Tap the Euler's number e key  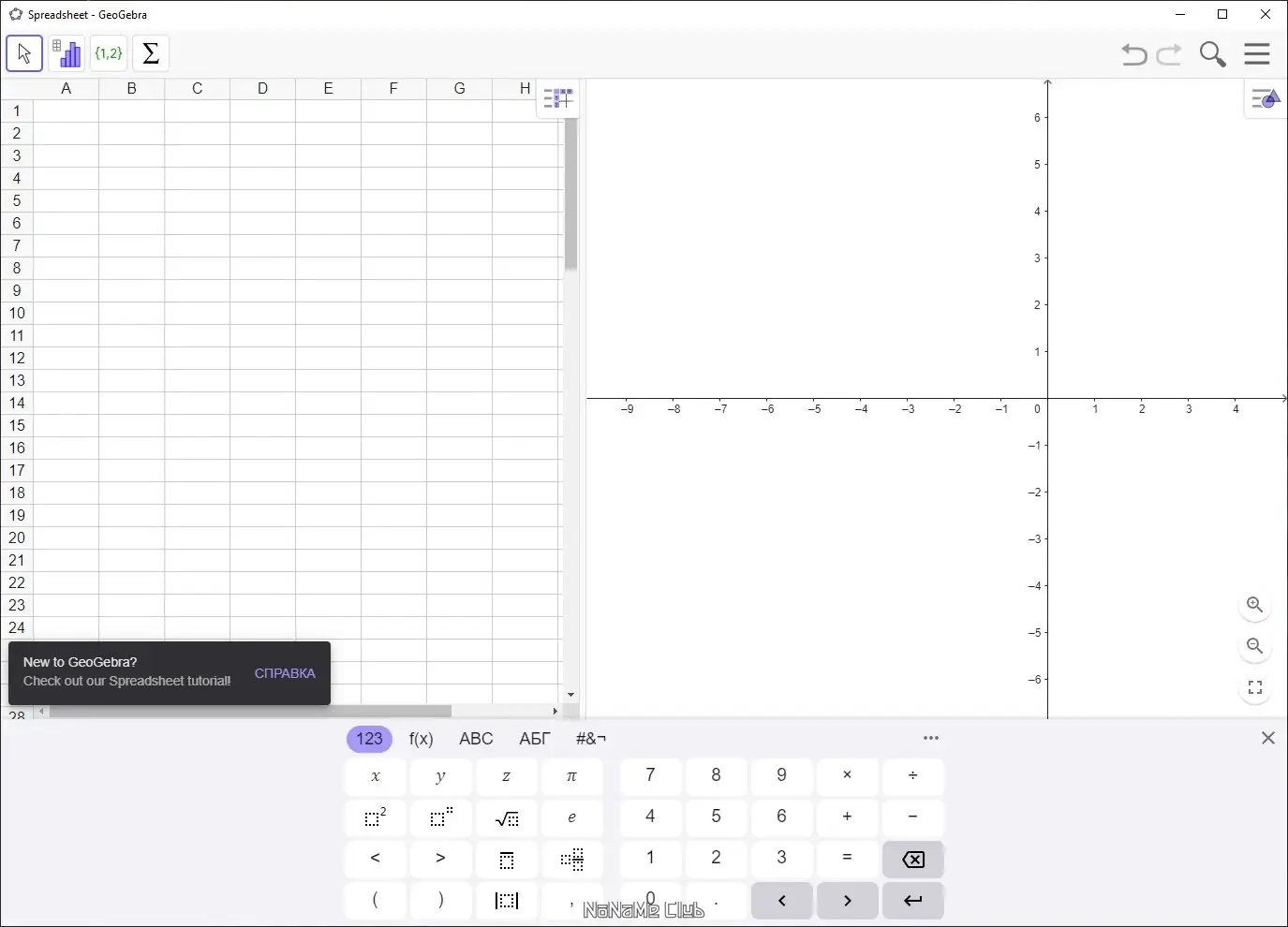click(x=572, y=818)
